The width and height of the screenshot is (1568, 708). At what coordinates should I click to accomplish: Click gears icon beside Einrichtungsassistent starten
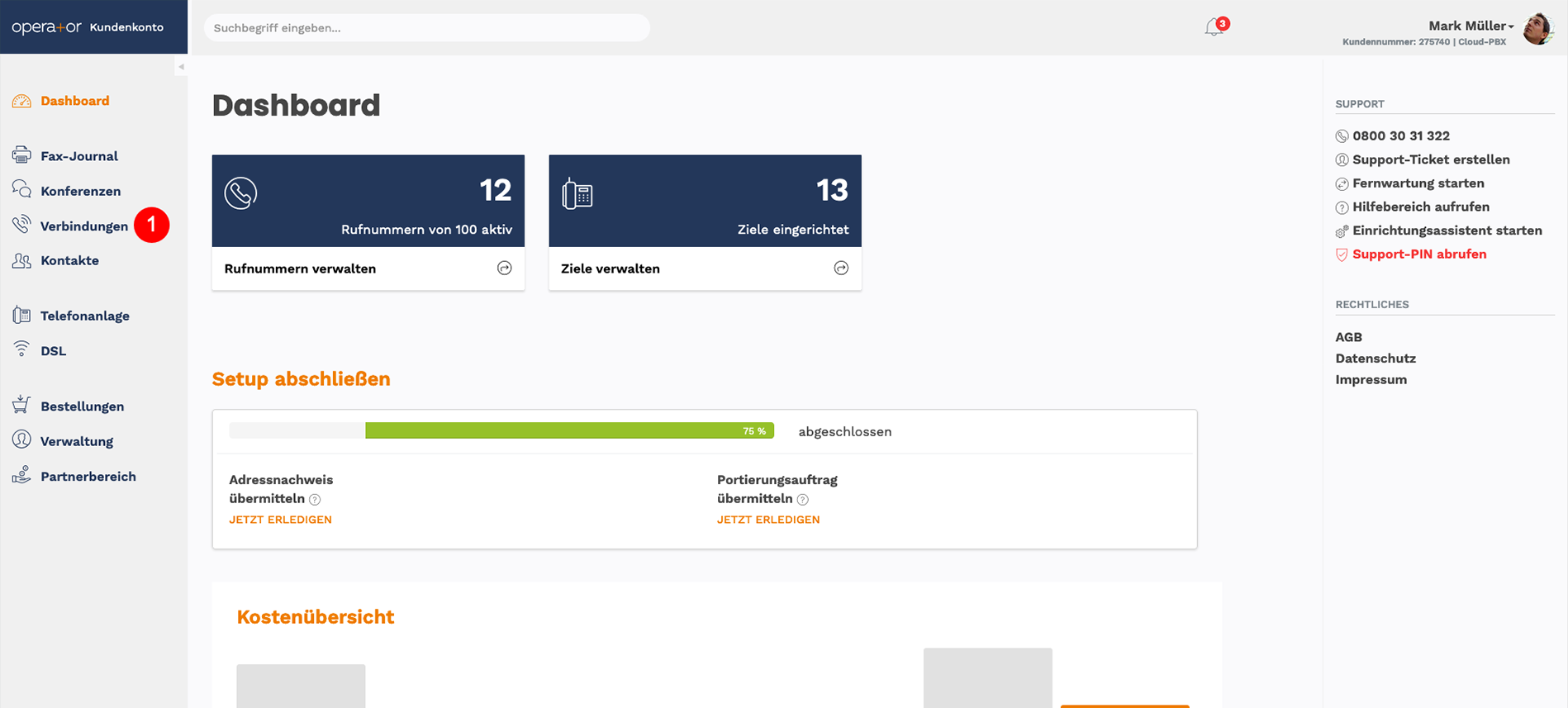click(1342, 231)
